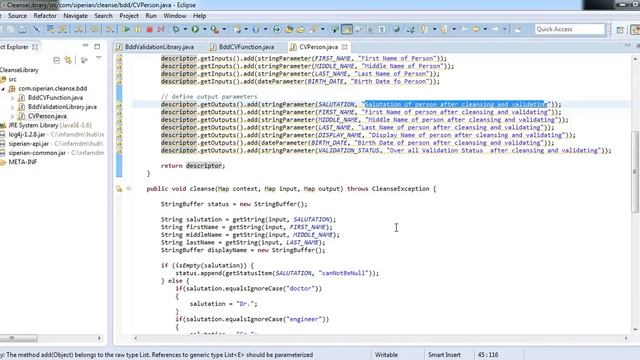
Task: Open the Run launch dropdown arrow
Action: [204, 29]
